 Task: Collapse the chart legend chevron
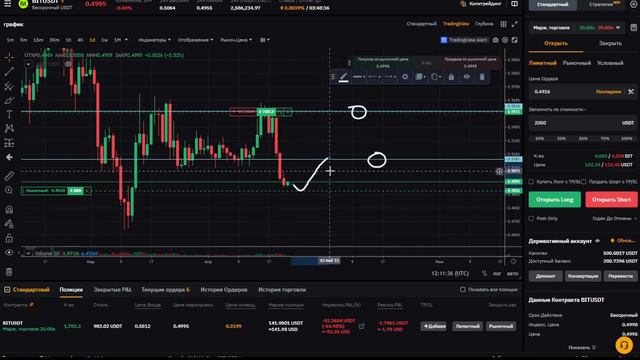coord(28,64)
